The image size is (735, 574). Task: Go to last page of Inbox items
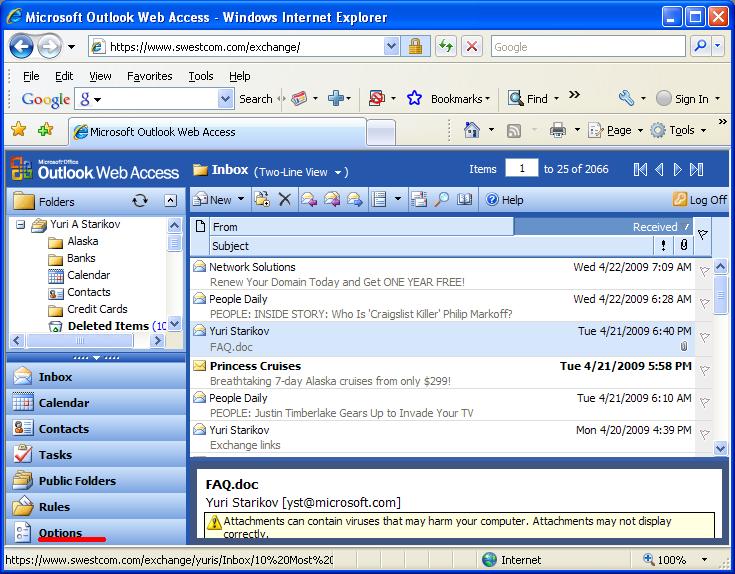697,169
